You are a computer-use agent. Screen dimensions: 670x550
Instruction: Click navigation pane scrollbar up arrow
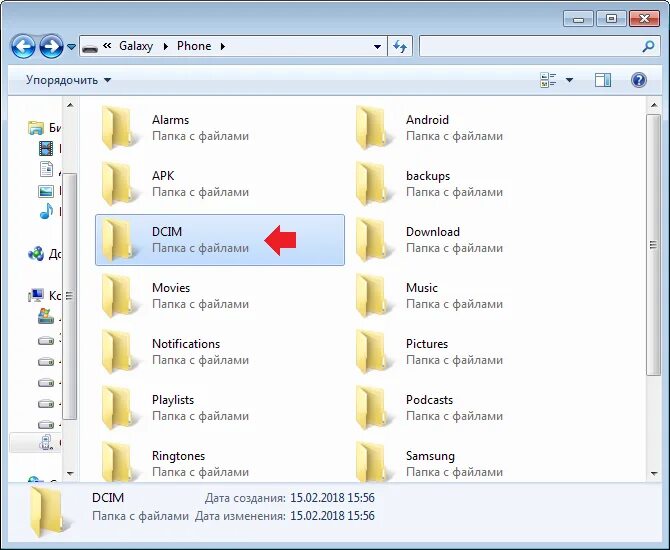tap(70, 105)
